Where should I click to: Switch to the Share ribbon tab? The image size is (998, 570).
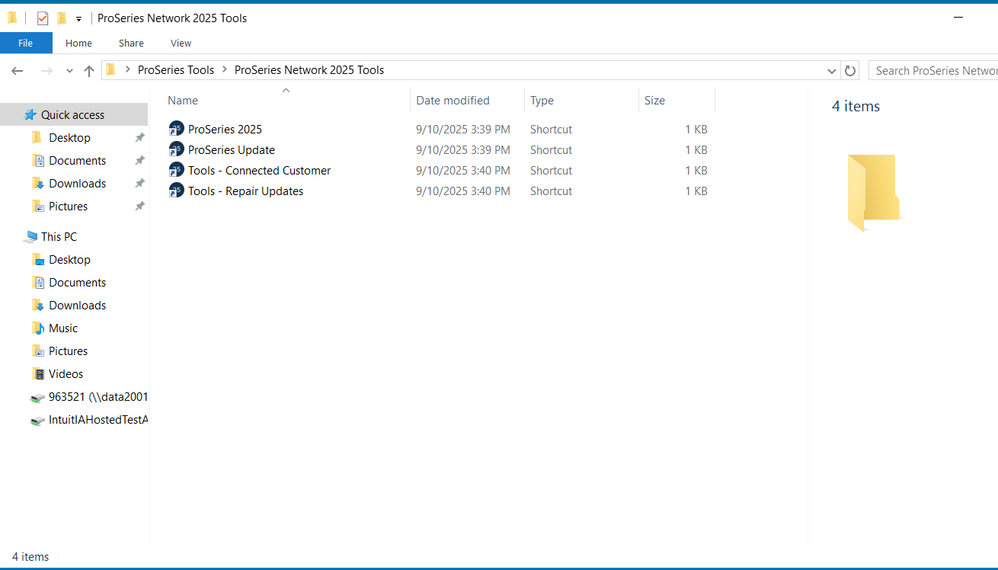[131, 43]
